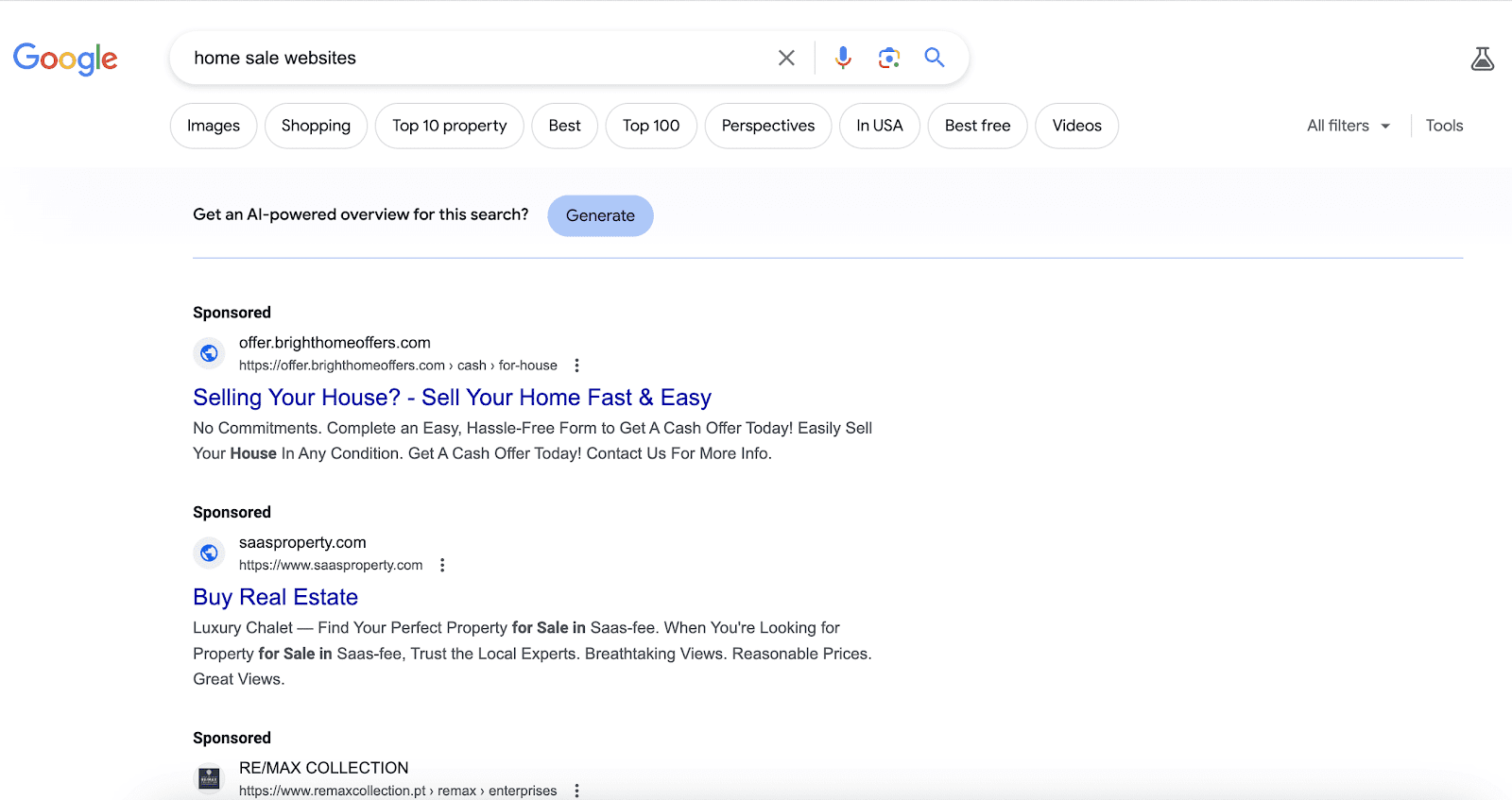Click the Google logo
The width and height of the screenshot is (1512, 800).
pos(65,59)
